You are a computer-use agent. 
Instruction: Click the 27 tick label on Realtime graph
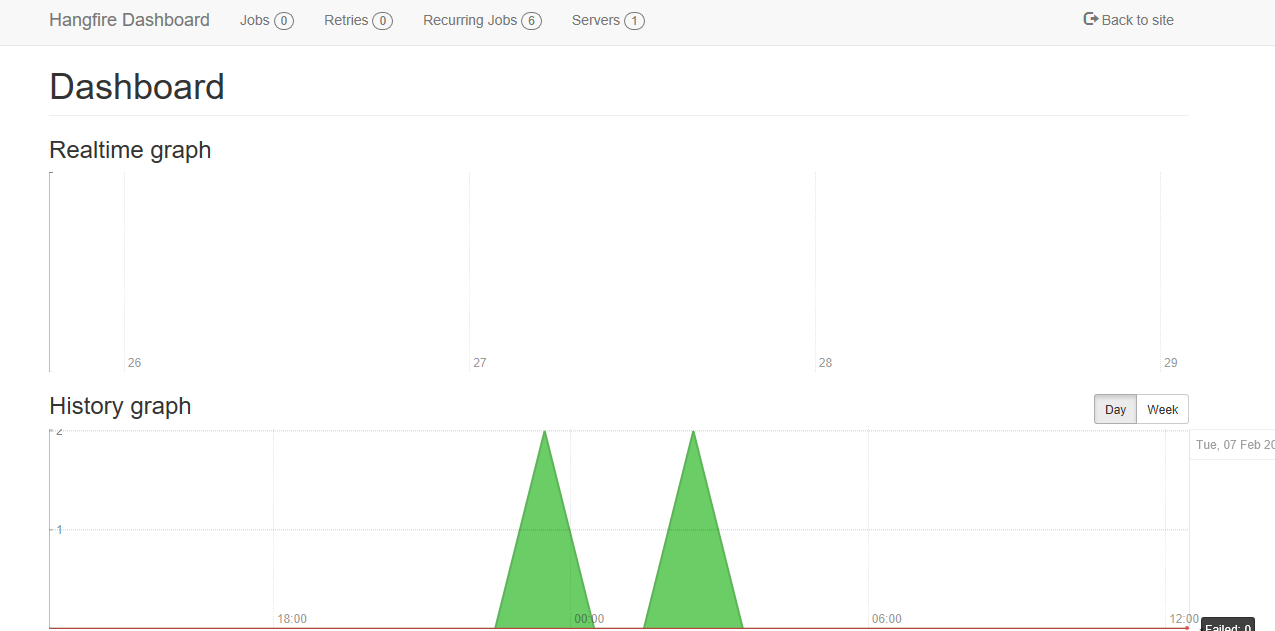pyautogui.click(x=480, y=363)
